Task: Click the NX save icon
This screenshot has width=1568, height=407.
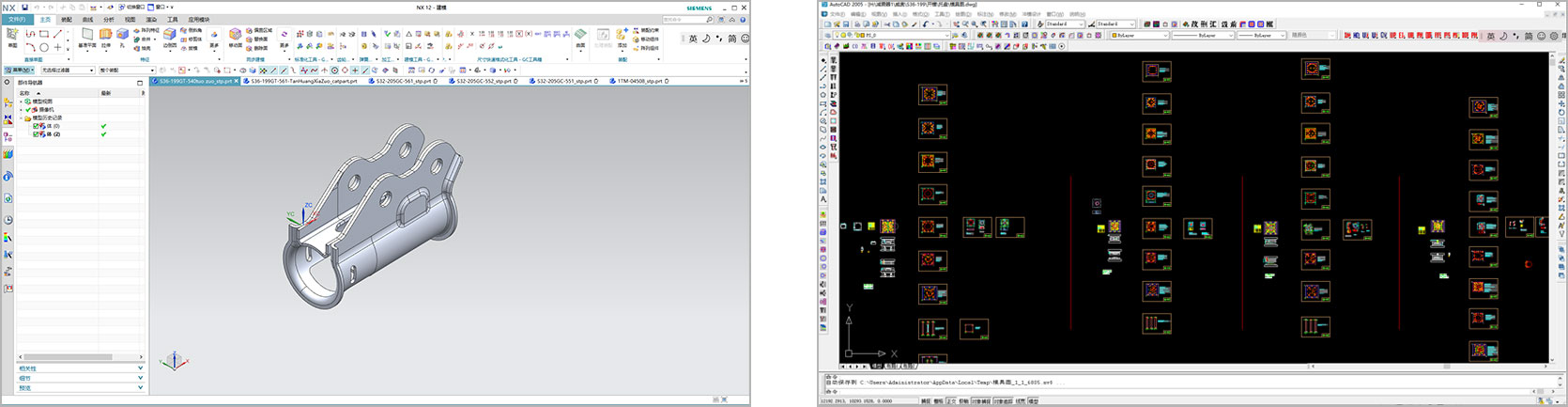Action: pyautogui.click(x=24, y=7)
